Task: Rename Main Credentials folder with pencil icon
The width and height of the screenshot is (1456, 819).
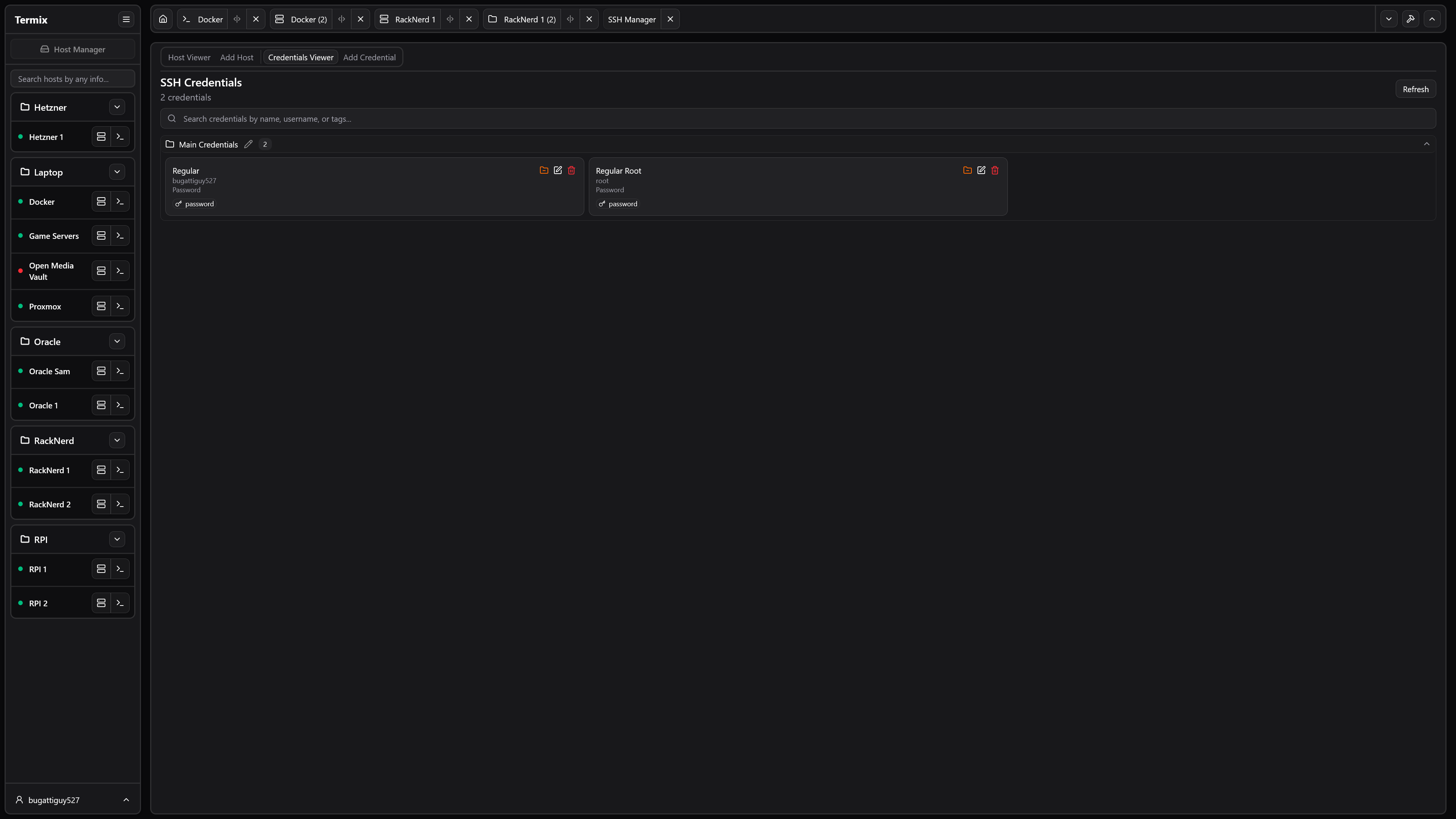Action: [x=248, y=144]
